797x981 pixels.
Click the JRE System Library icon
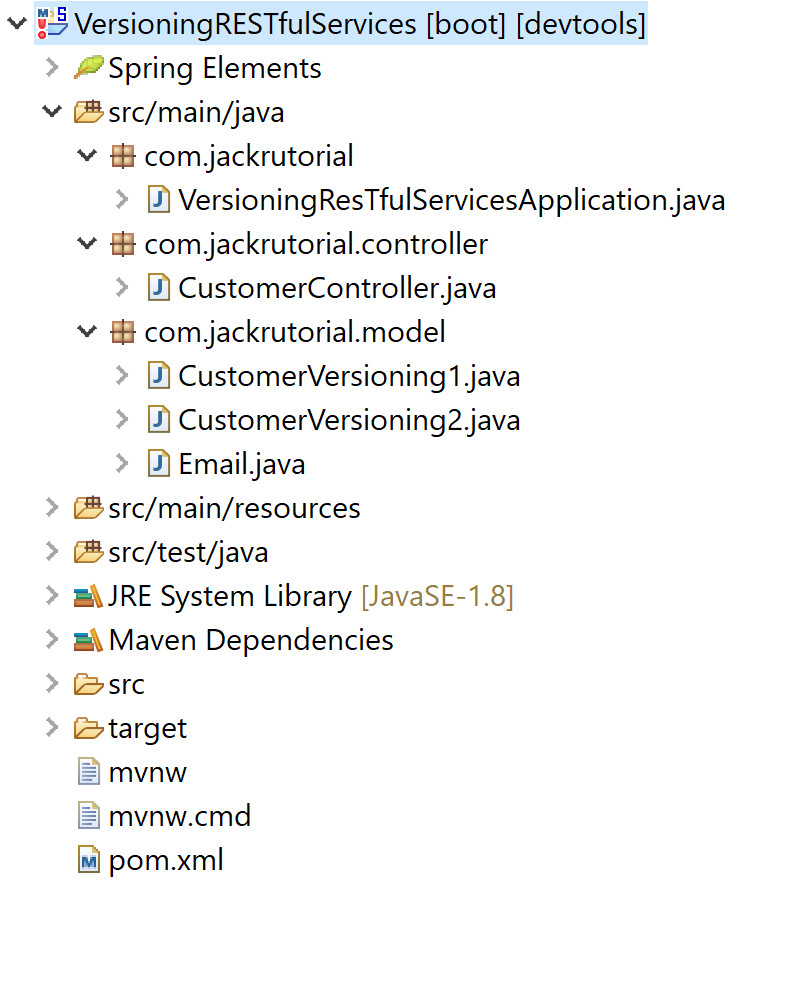(x=90, y=595)
